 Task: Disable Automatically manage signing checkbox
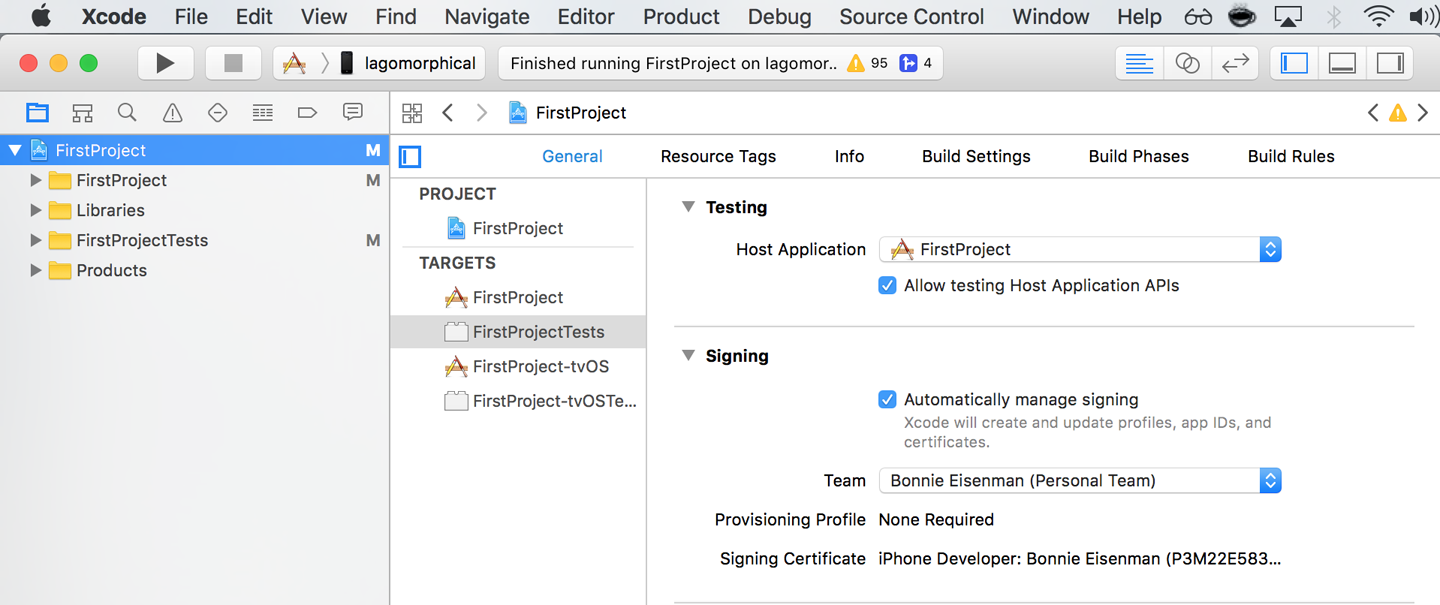point(887,400)
